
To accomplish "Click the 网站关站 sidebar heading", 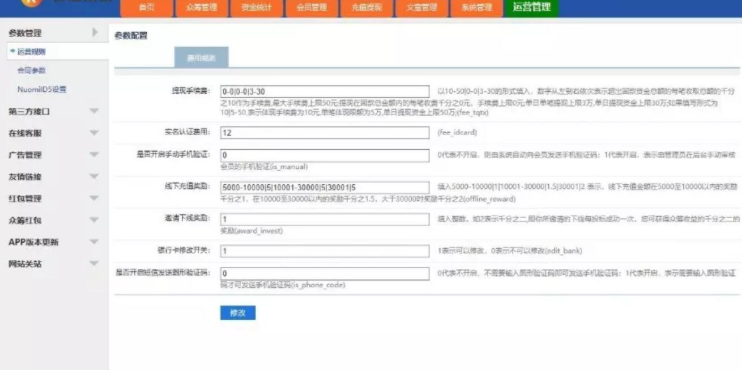I will click(25, 264).
